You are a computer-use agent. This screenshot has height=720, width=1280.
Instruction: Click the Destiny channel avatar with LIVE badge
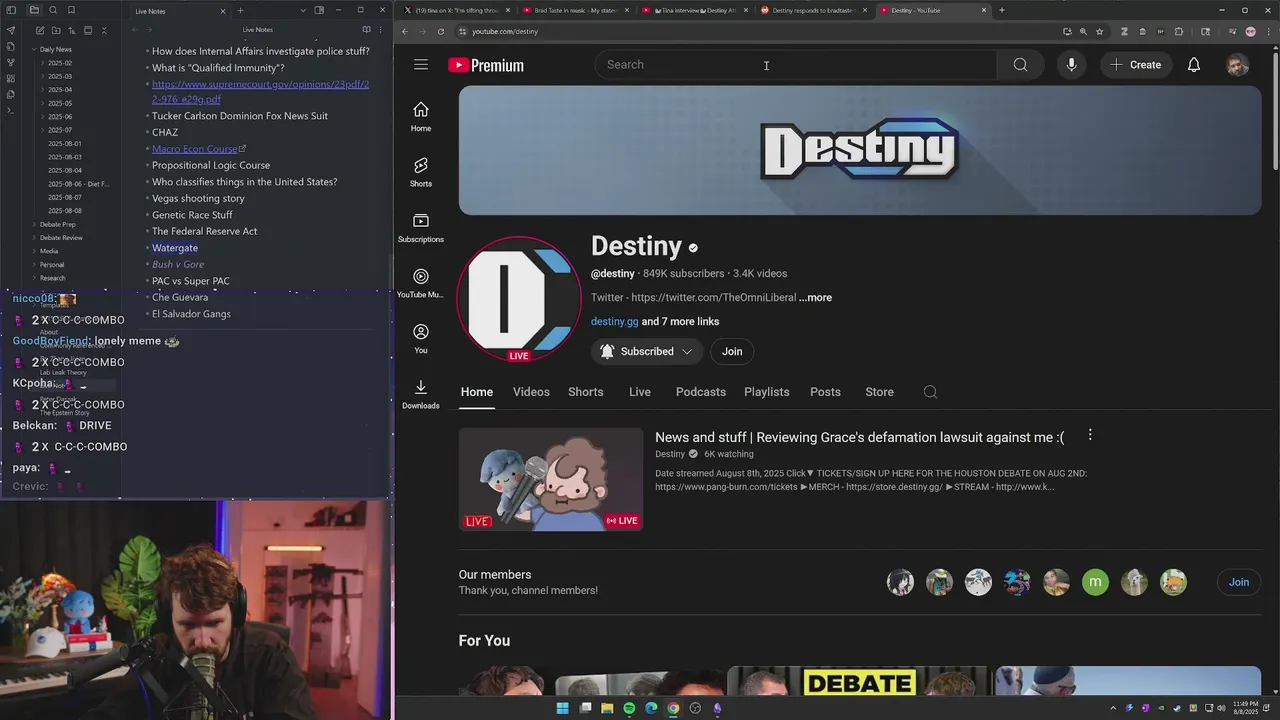point(519,299)
